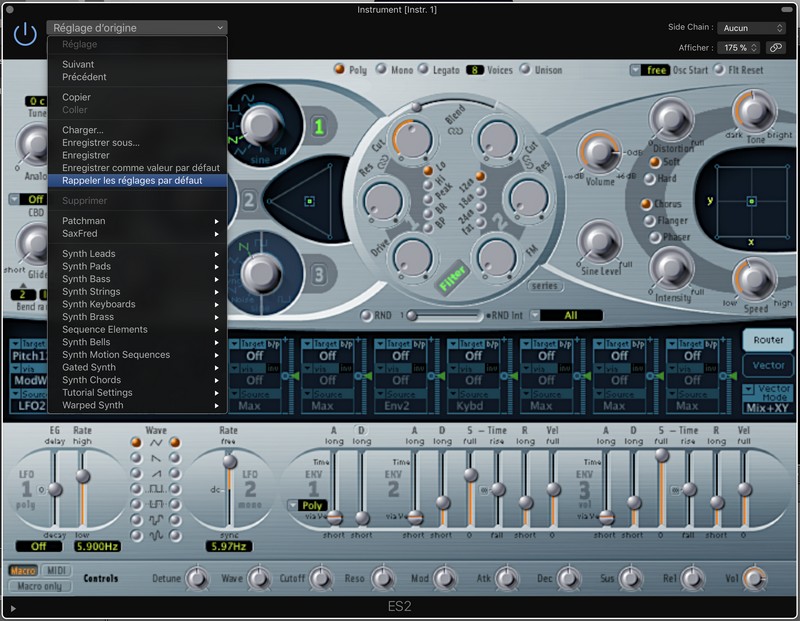Viewport: 800px width, 621px height.
Task: Click the LFO 2 Rate slider
Action: pos(230,463)
